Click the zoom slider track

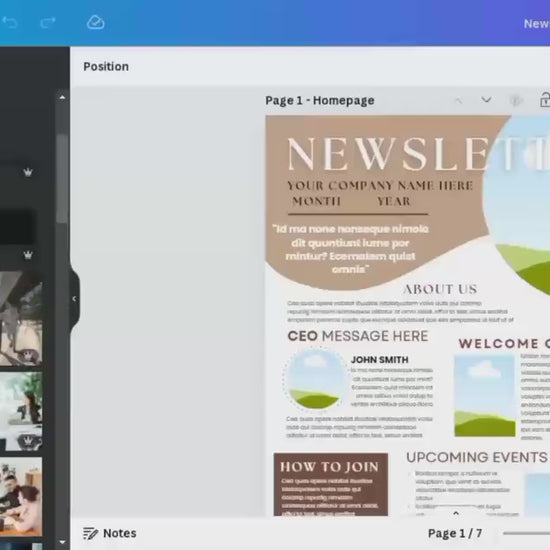point(526,534)
